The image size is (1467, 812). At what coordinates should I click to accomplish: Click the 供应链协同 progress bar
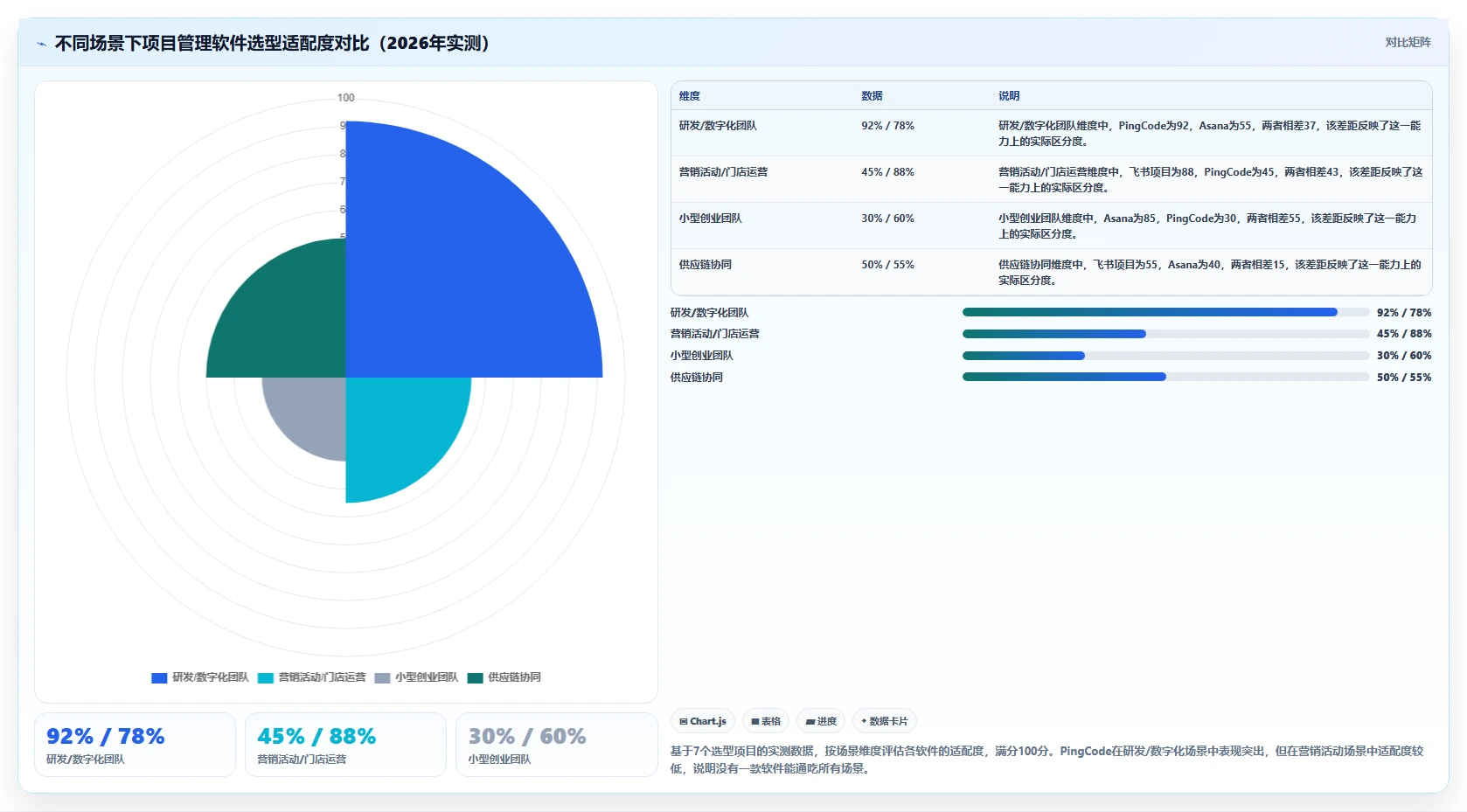coord(1165,377)
